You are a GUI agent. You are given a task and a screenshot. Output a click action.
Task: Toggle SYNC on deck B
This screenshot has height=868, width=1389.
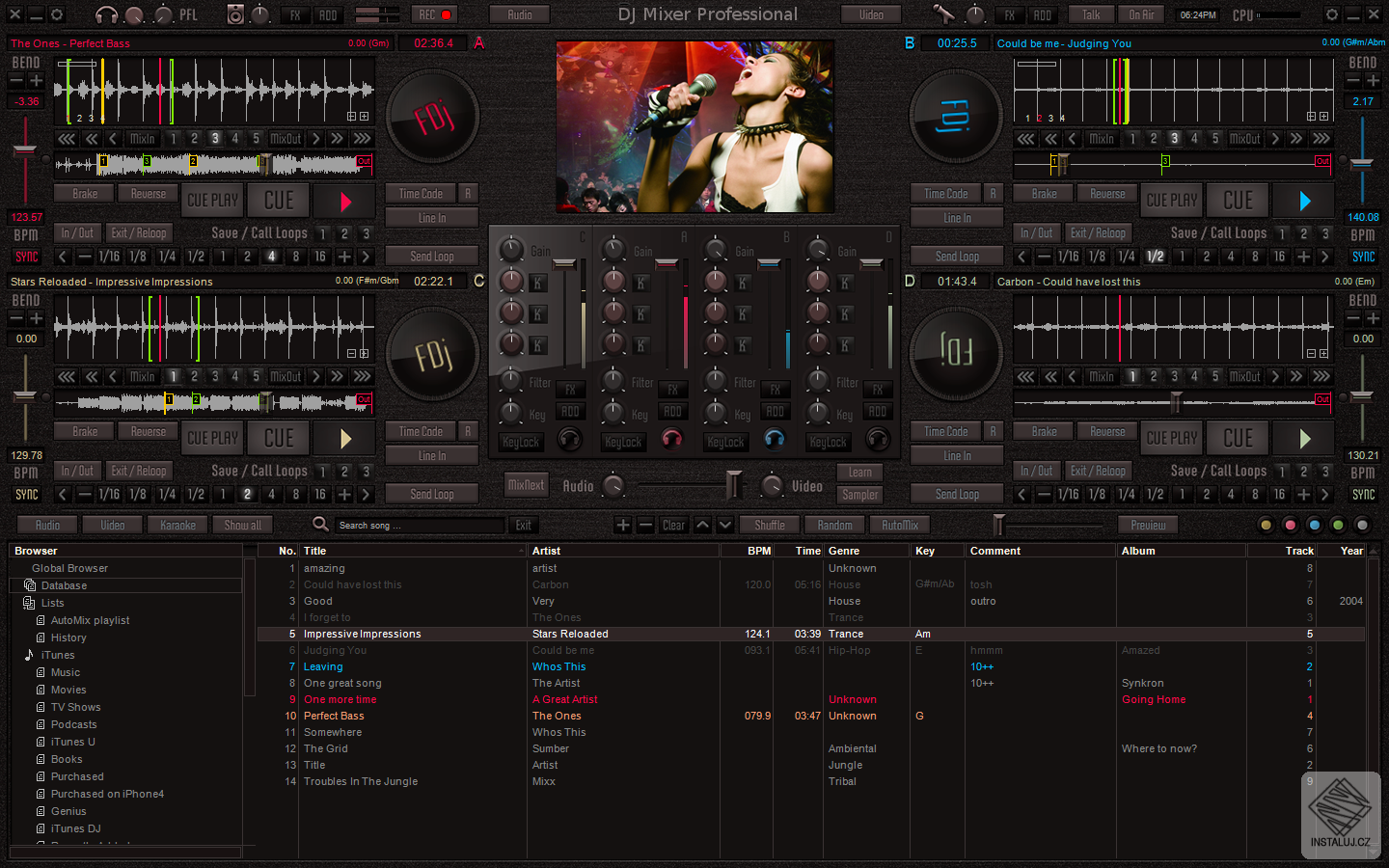click(x=1363, y=257)
